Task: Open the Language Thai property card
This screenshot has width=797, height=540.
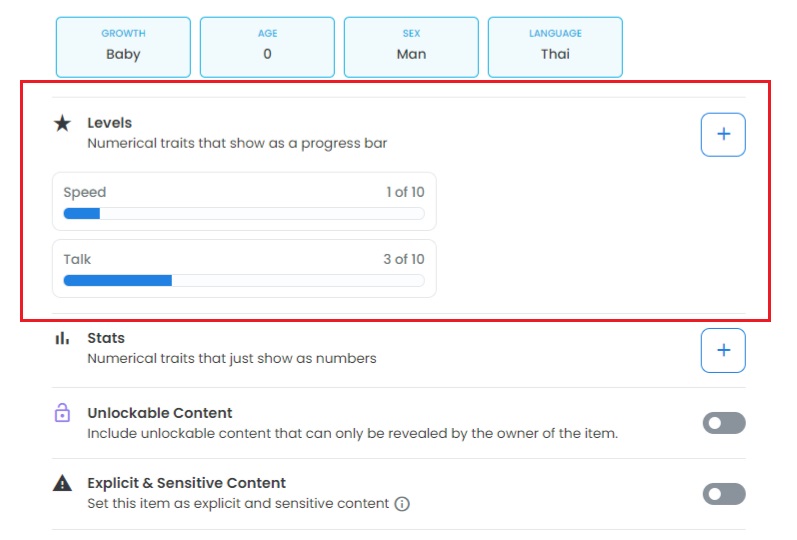Action: pyautogui.click(x=555, y=47)
